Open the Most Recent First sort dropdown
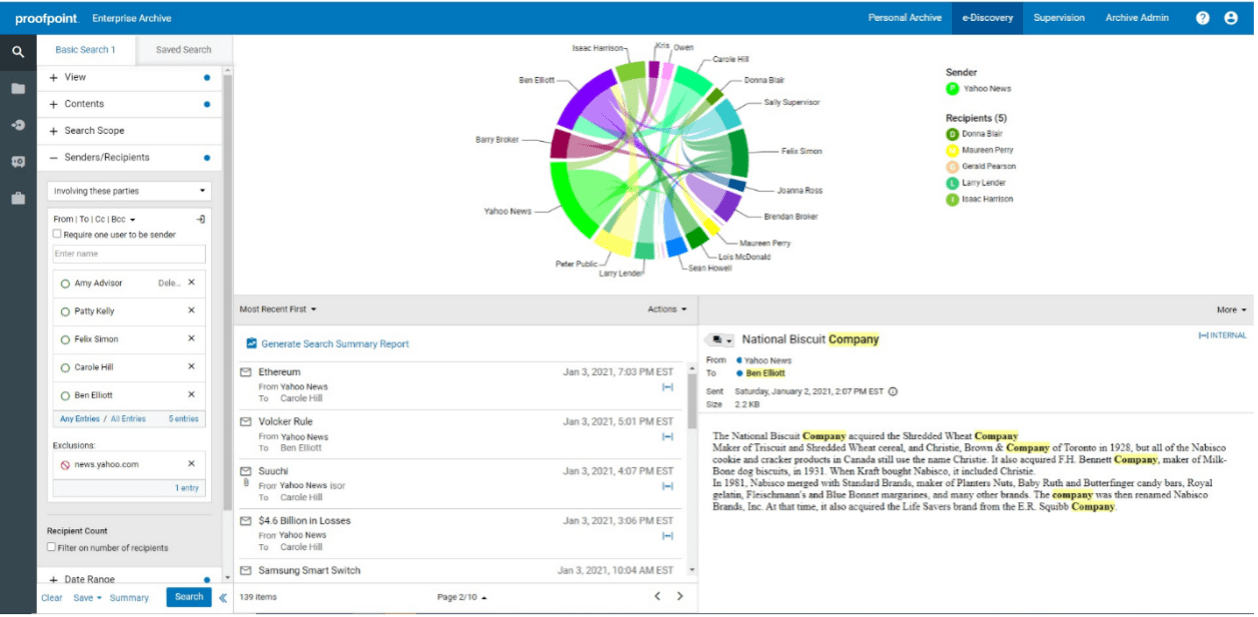Viewport: 1258px width, 617px height. pyautogui.click(x=278, y=310)
